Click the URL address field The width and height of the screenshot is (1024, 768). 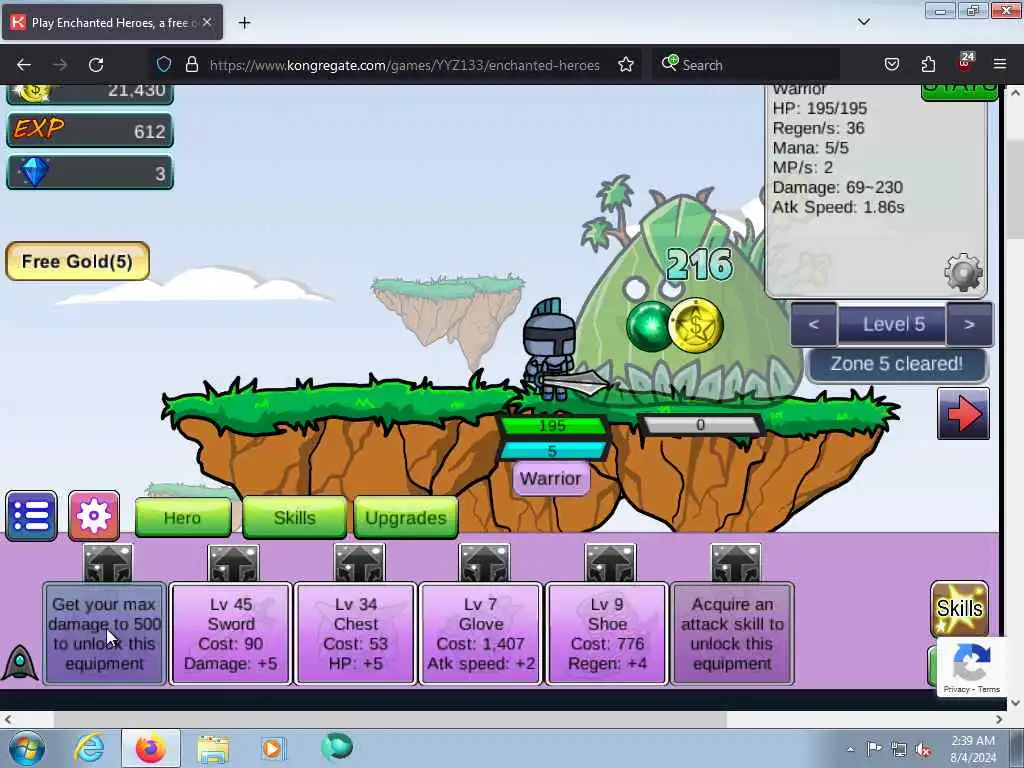(404, 65)
